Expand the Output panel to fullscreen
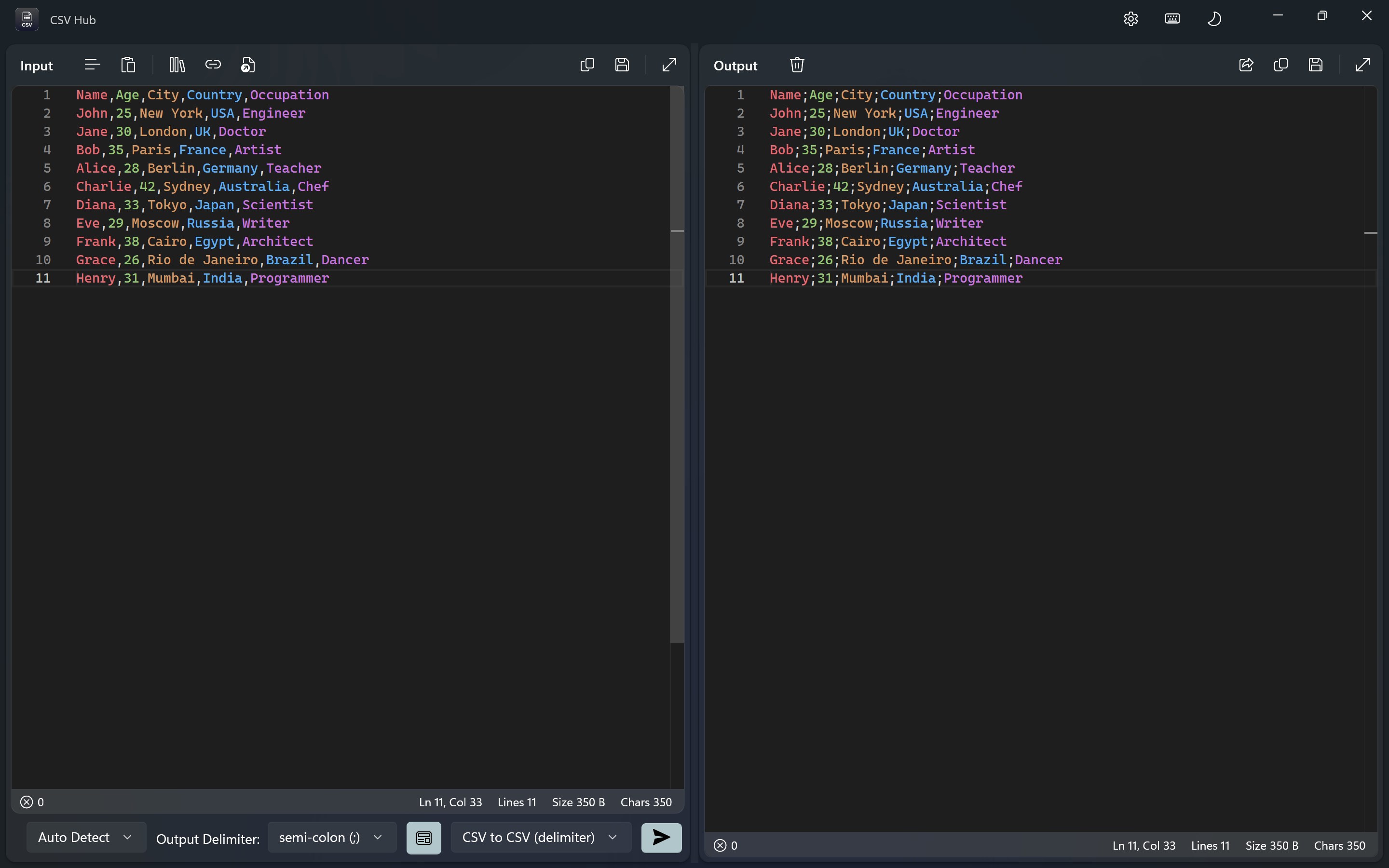The image size is (1389, 868). click(1362, 65)
